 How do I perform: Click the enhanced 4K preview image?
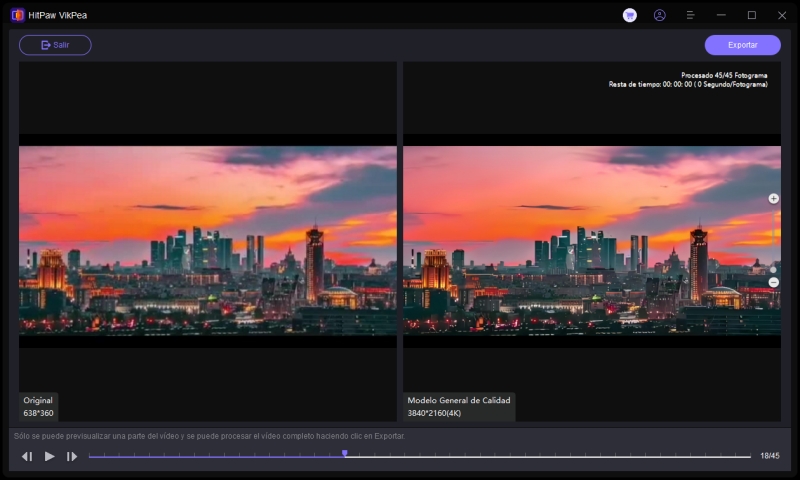(x=590, y=240)
